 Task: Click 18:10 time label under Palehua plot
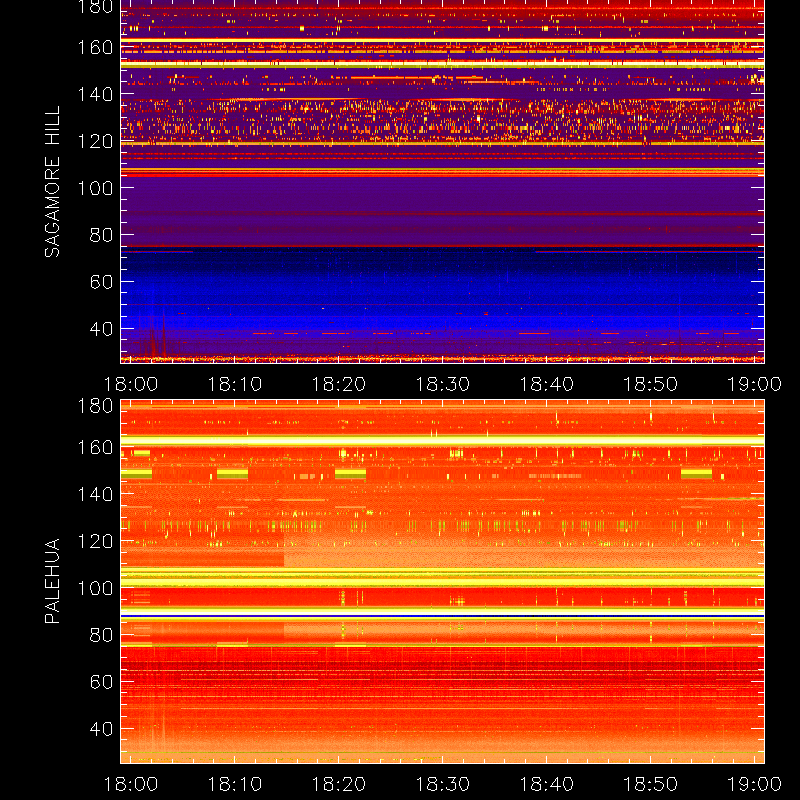coord(234,784)
